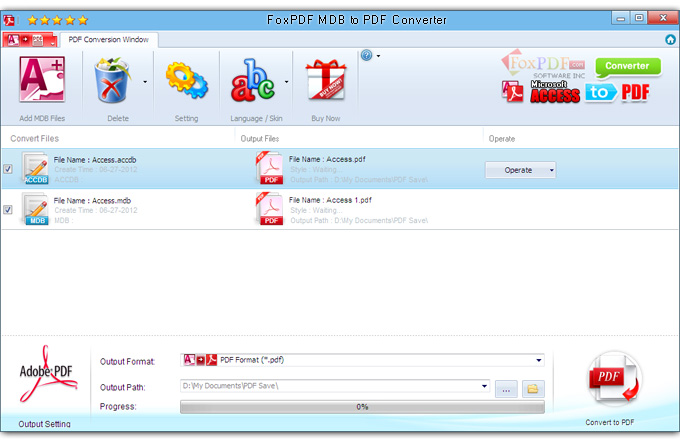Click the Operate column header

tap(502, 139)
